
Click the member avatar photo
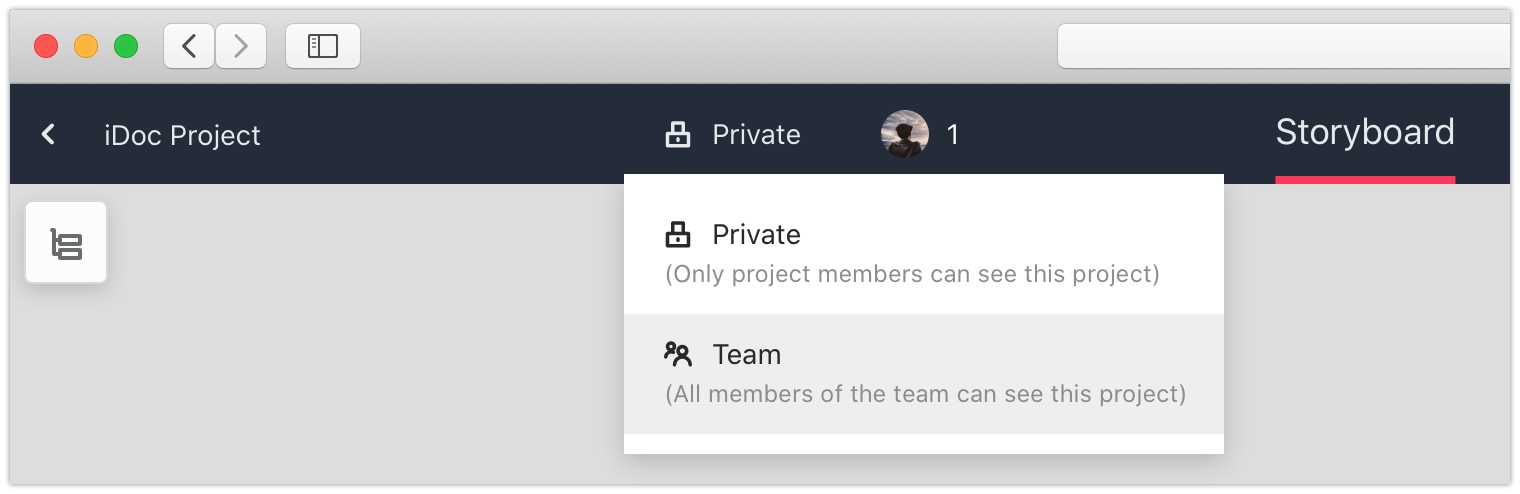(905, 134)
